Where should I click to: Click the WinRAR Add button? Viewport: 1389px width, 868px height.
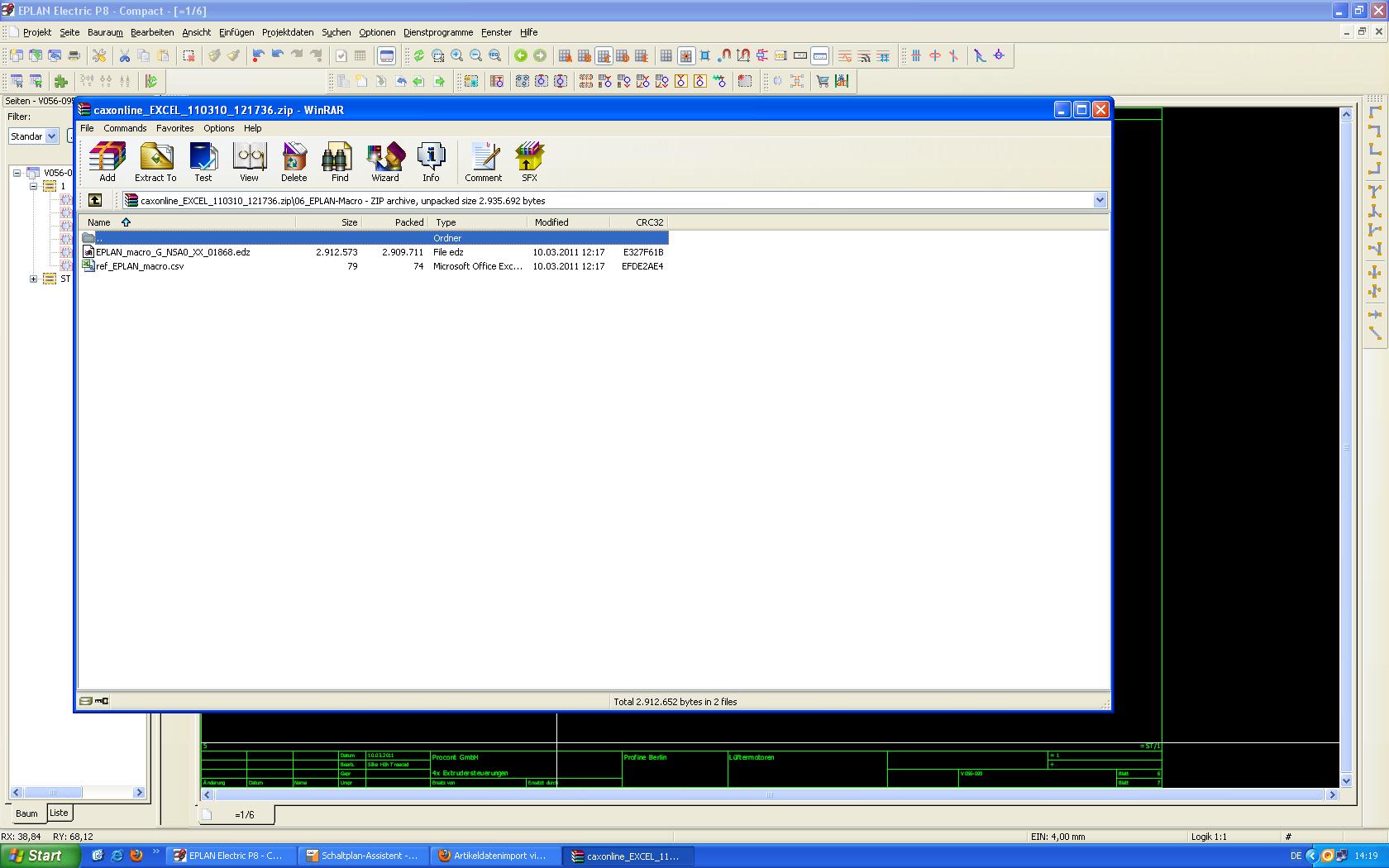click(107, 162)
